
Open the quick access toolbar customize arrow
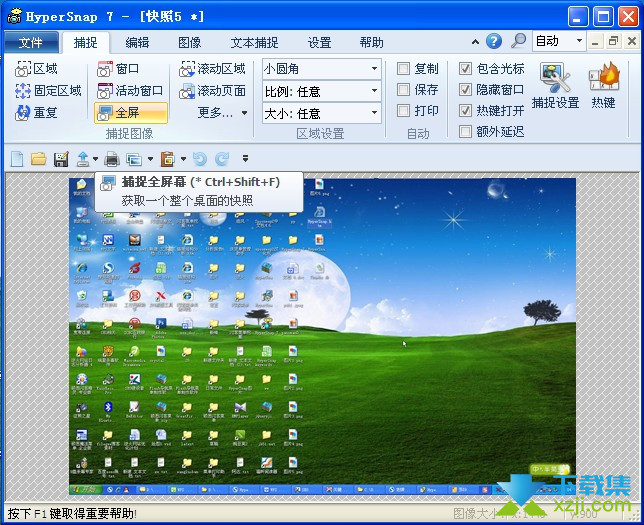point(245,158)
